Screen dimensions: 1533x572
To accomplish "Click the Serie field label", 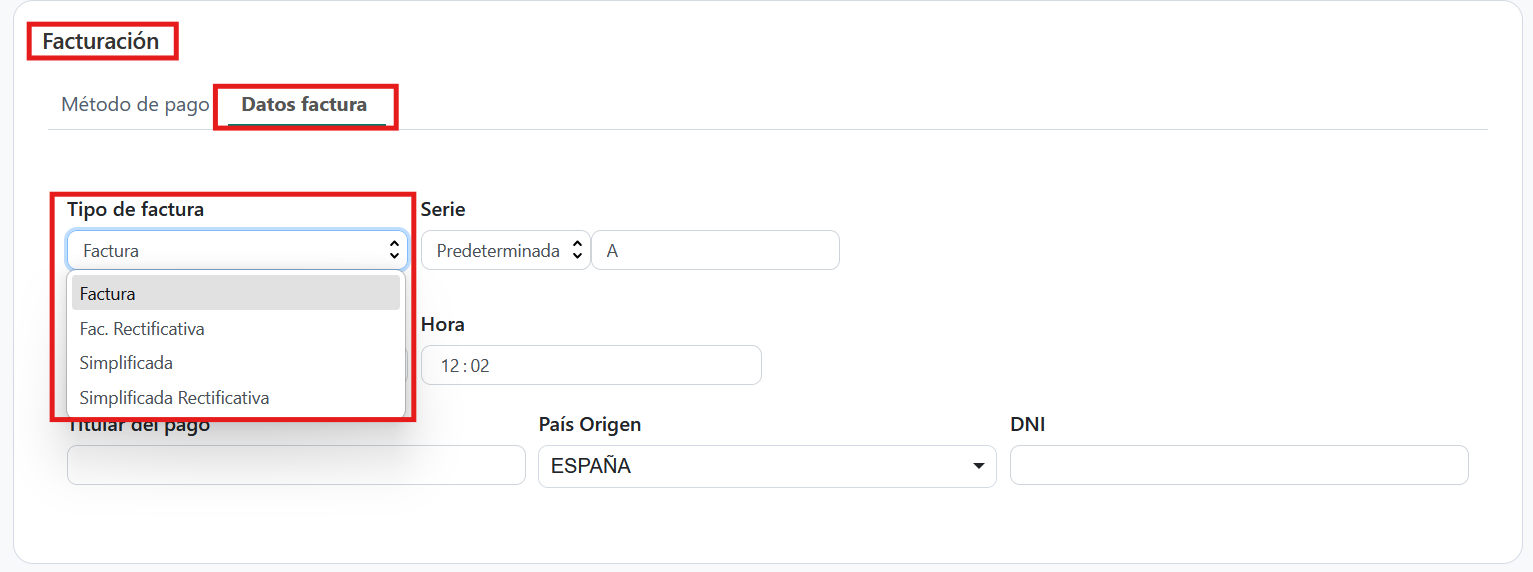I will [443, 210].
